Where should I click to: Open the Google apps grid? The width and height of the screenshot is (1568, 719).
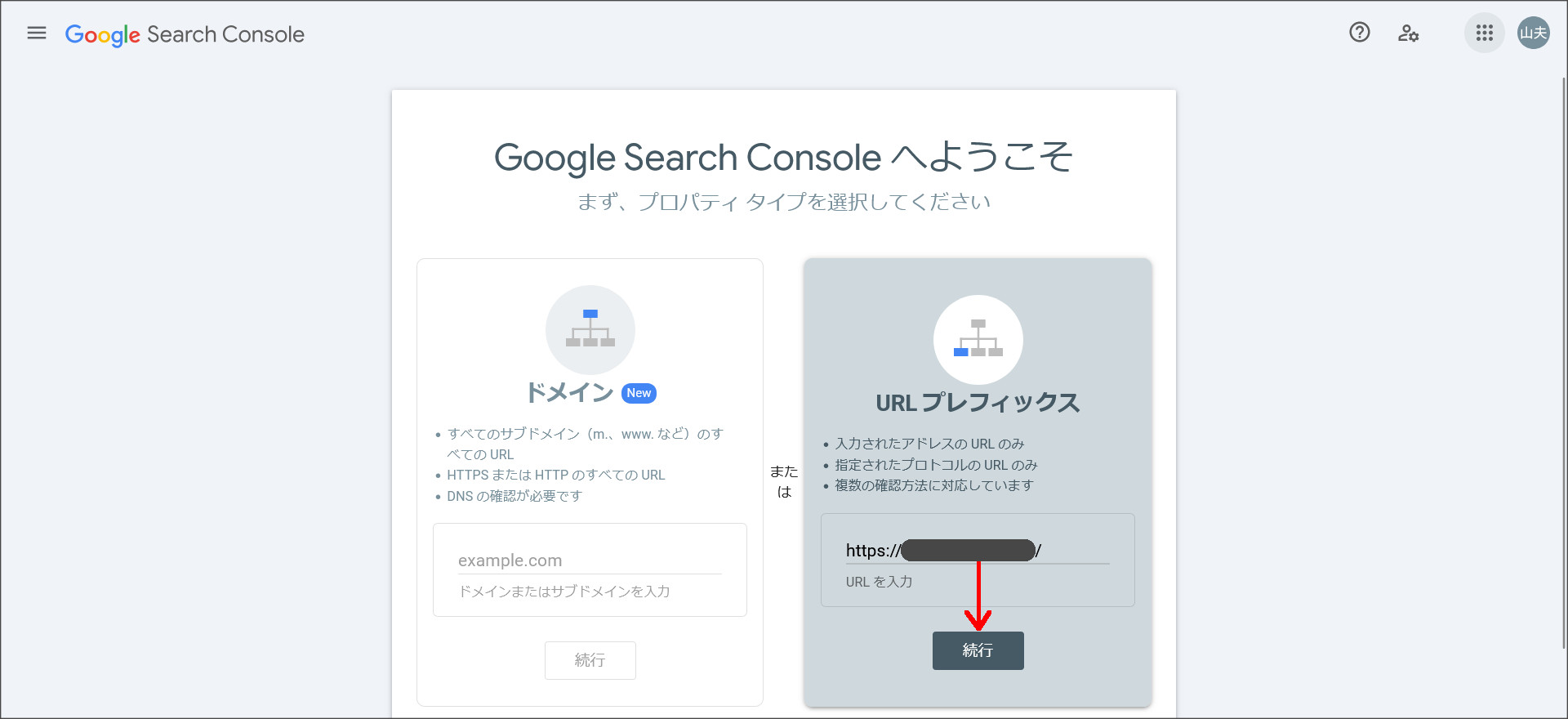coord(1485,33)
